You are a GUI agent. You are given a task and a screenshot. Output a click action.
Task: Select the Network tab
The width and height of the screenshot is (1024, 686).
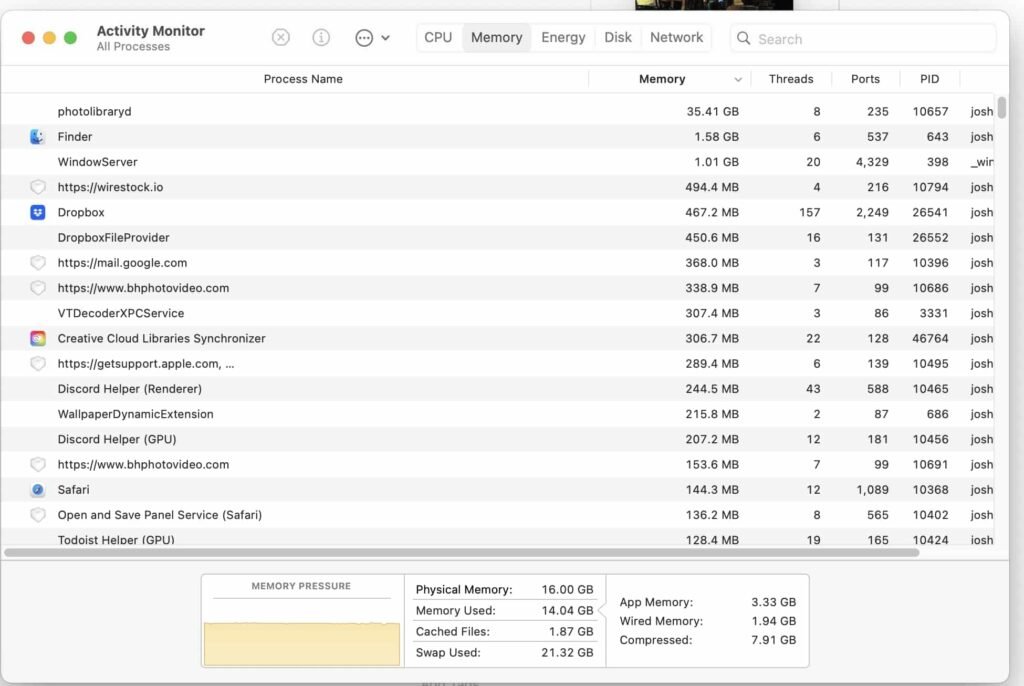tap(676, 37)
